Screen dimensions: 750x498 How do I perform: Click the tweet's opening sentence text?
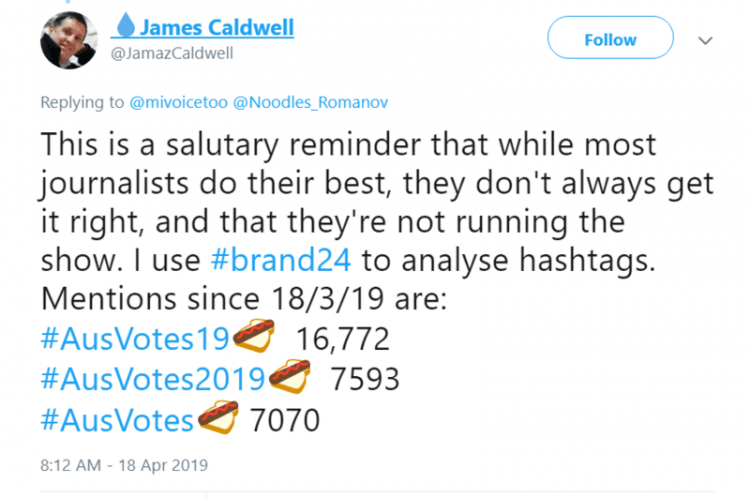pyautogui.click(x=350, y=145)
